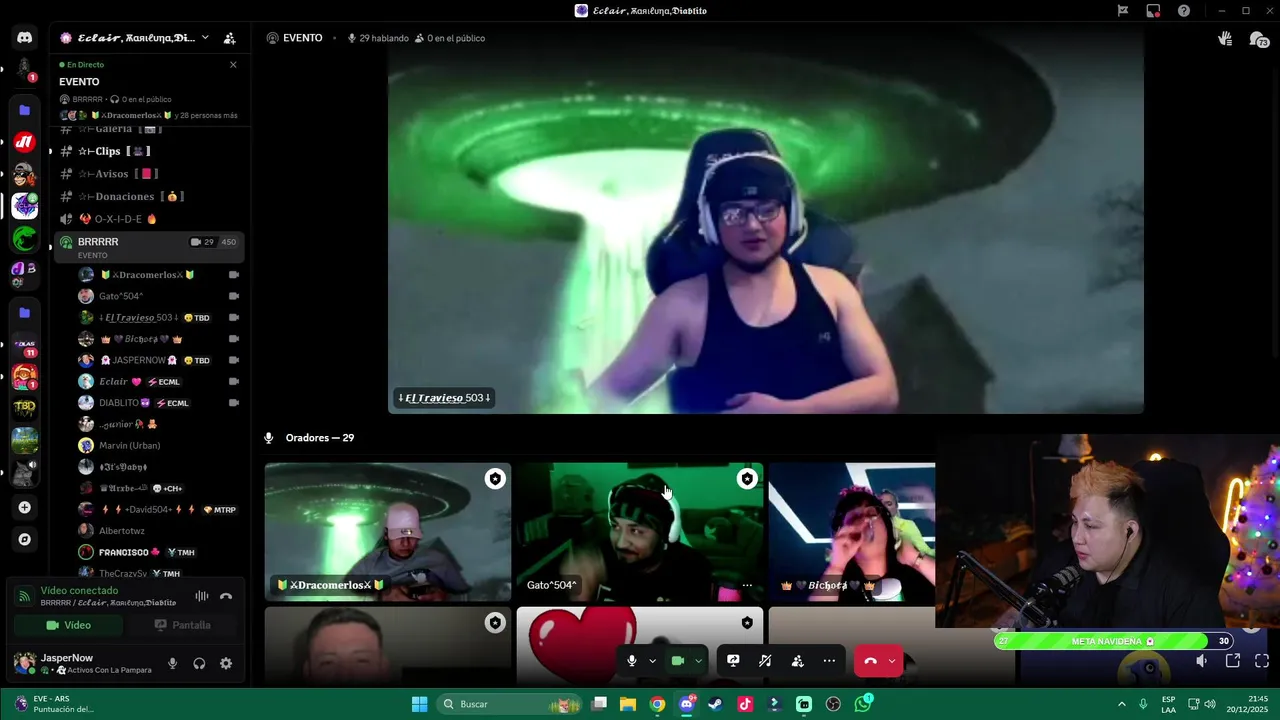Screen dimensions: 1280x720
Task: Toggle the music-off icon in call bar
Action: [765, 661]
